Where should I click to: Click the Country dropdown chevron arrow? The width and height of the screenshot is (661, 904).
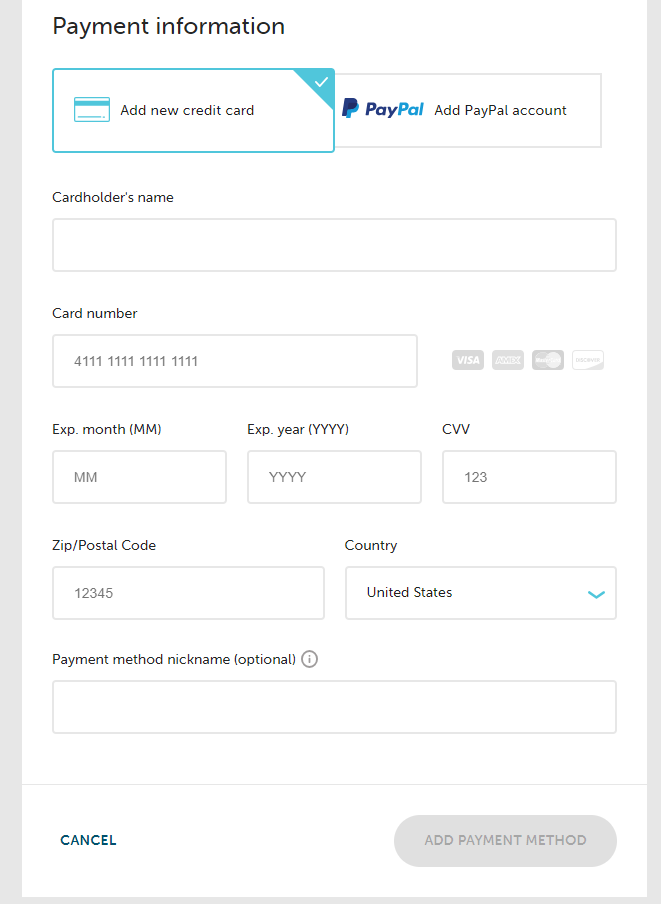[596, 594]
